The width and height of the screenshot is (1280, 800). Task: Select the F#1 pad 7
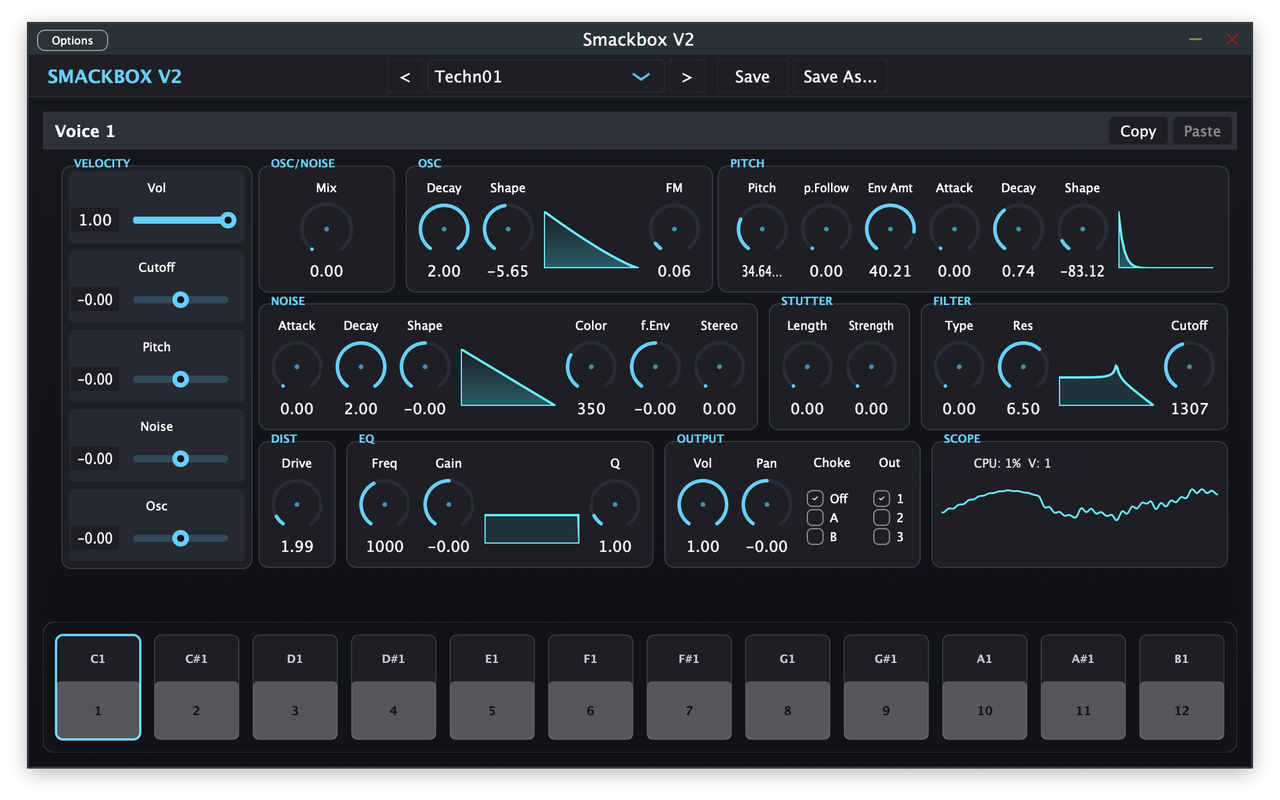(x=689, y=687)
